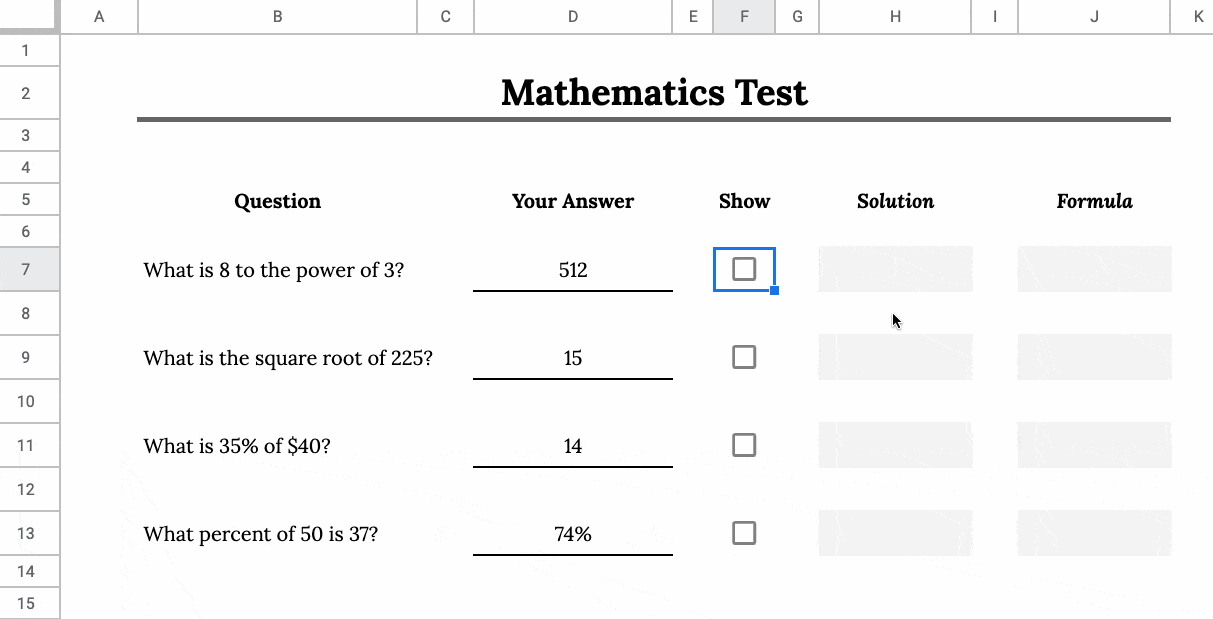Viewport: 1213px width, 619px height.
Task: Select the column H header
Action: (894, 16)
